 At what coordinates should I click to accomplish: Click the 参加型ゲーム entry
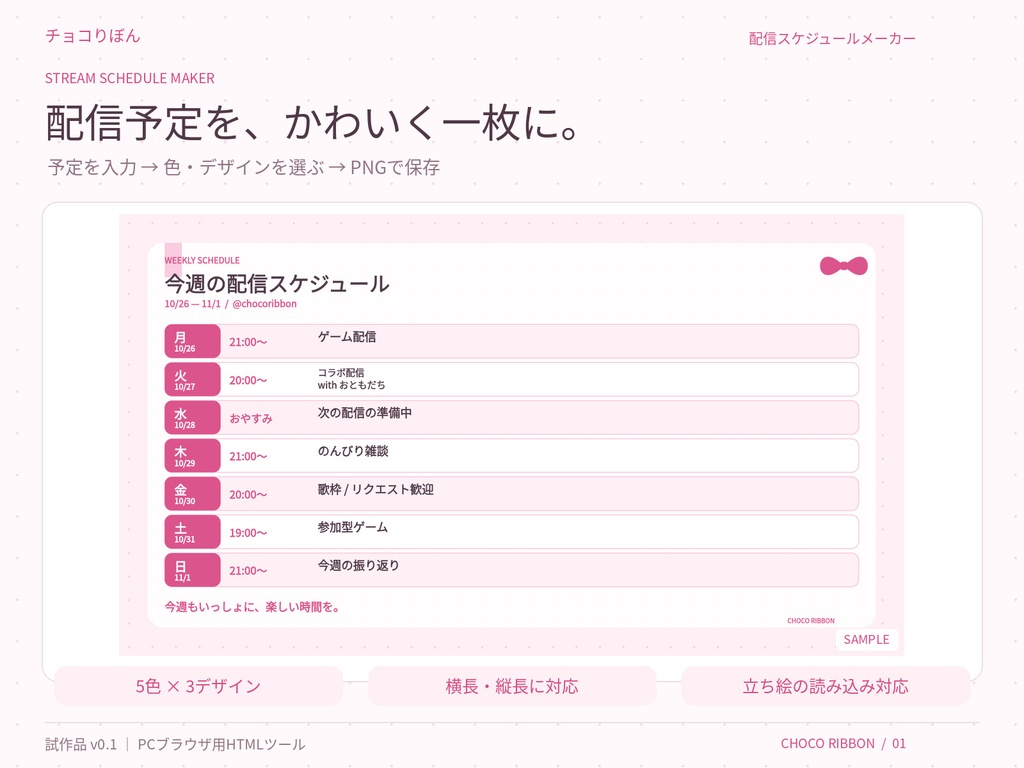click(353, 528)
